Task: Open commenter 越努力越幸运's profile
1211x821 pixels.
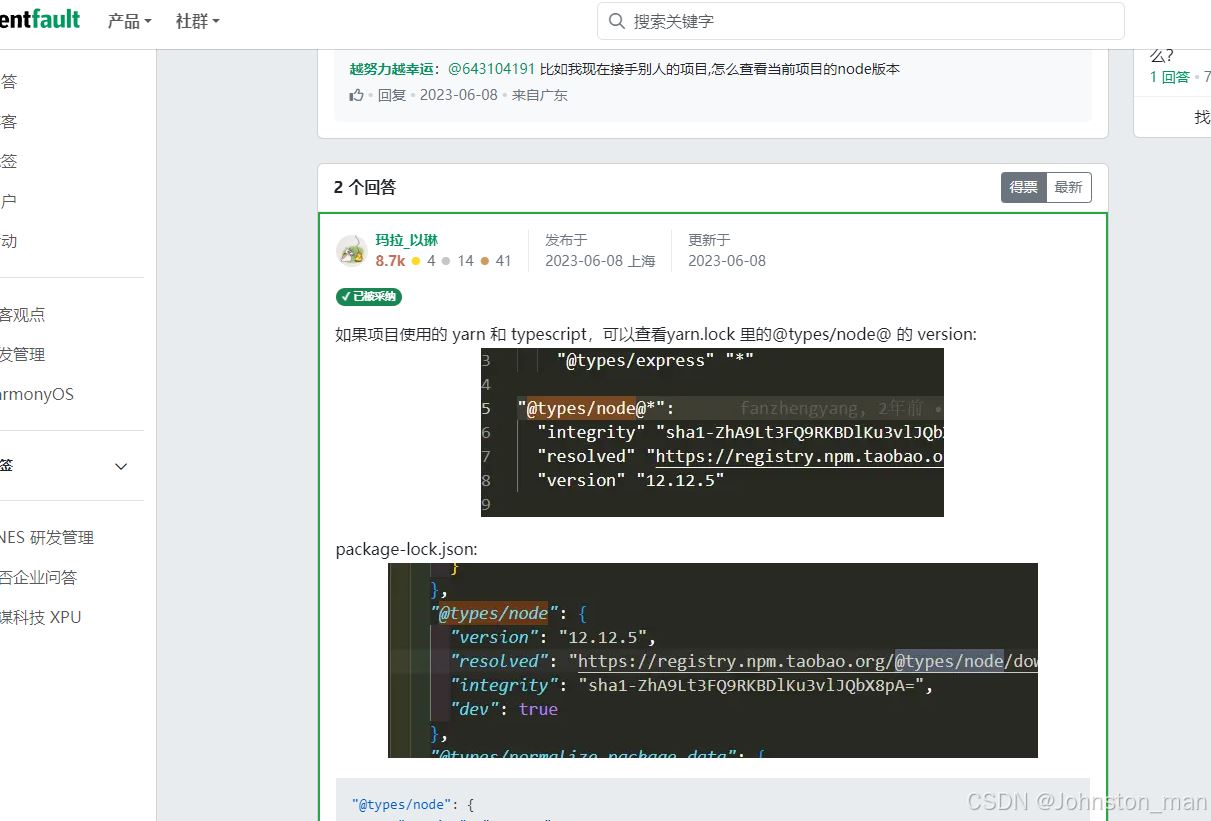Action: point(391,69)
